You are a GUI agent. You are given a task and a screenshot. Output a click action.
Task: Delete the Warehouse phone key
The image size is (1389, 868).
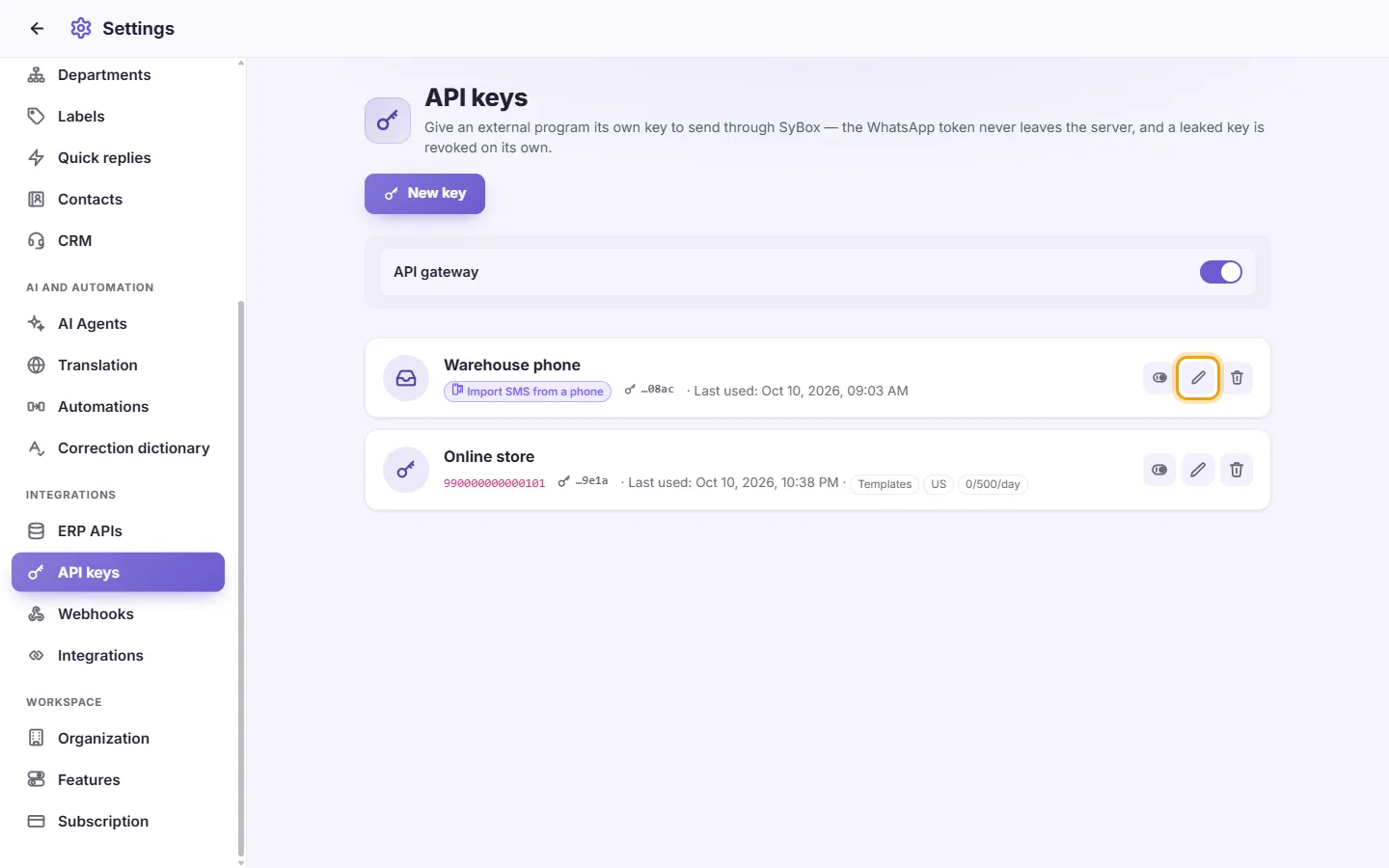click(x=1237, y=378)
